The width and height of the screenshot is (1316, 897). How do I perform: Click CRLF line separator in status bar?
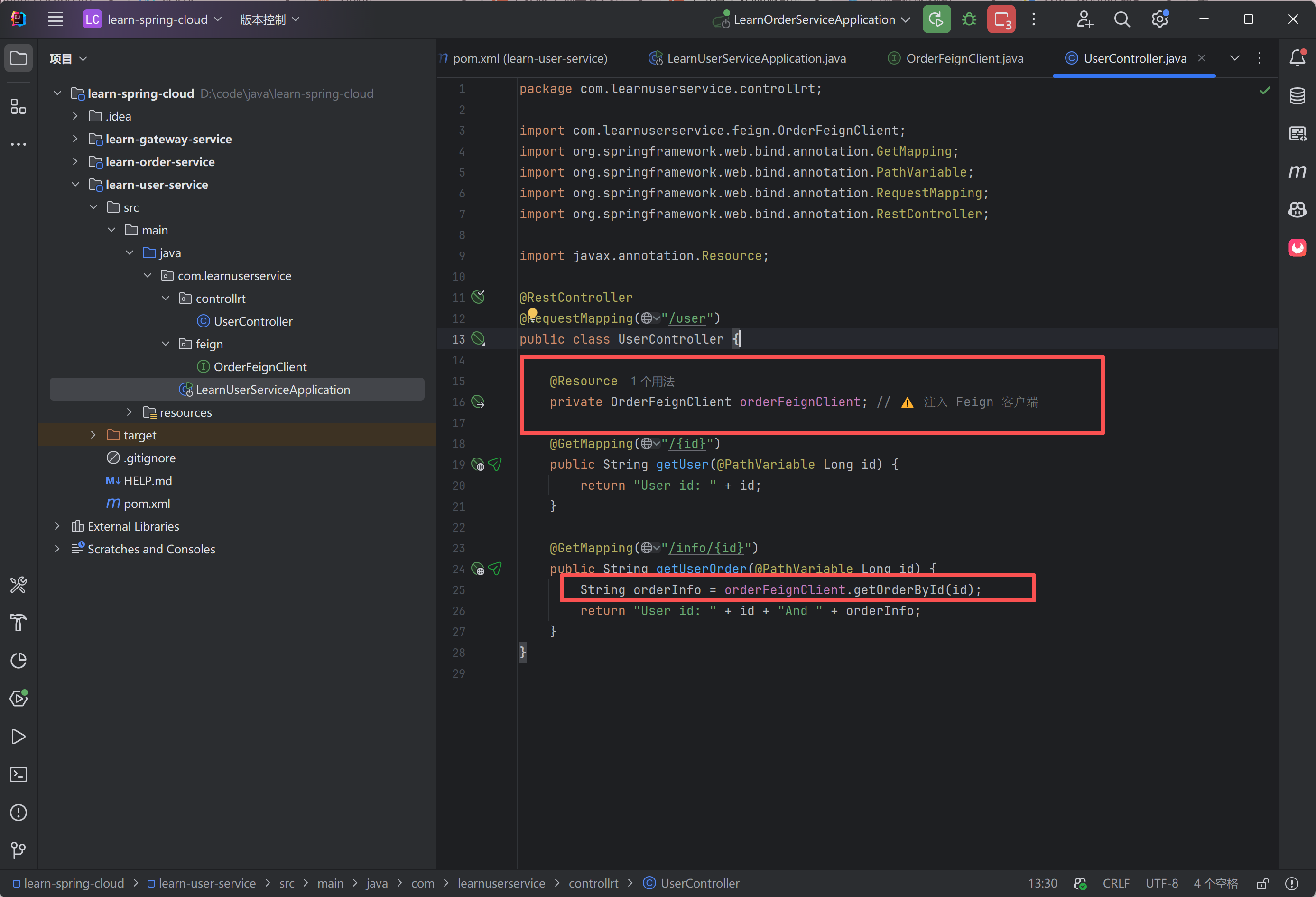[1115, 883]
